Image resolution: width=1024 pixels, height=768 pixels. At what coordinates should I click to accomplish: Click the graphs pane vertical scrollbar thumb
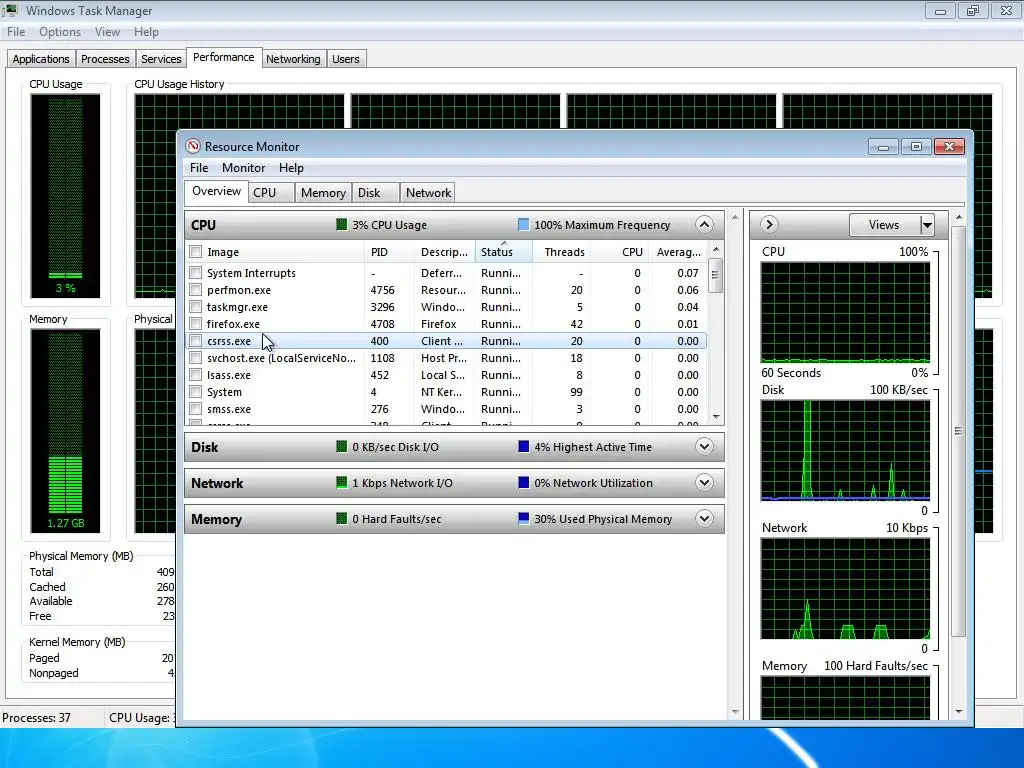tap(958, 431)
